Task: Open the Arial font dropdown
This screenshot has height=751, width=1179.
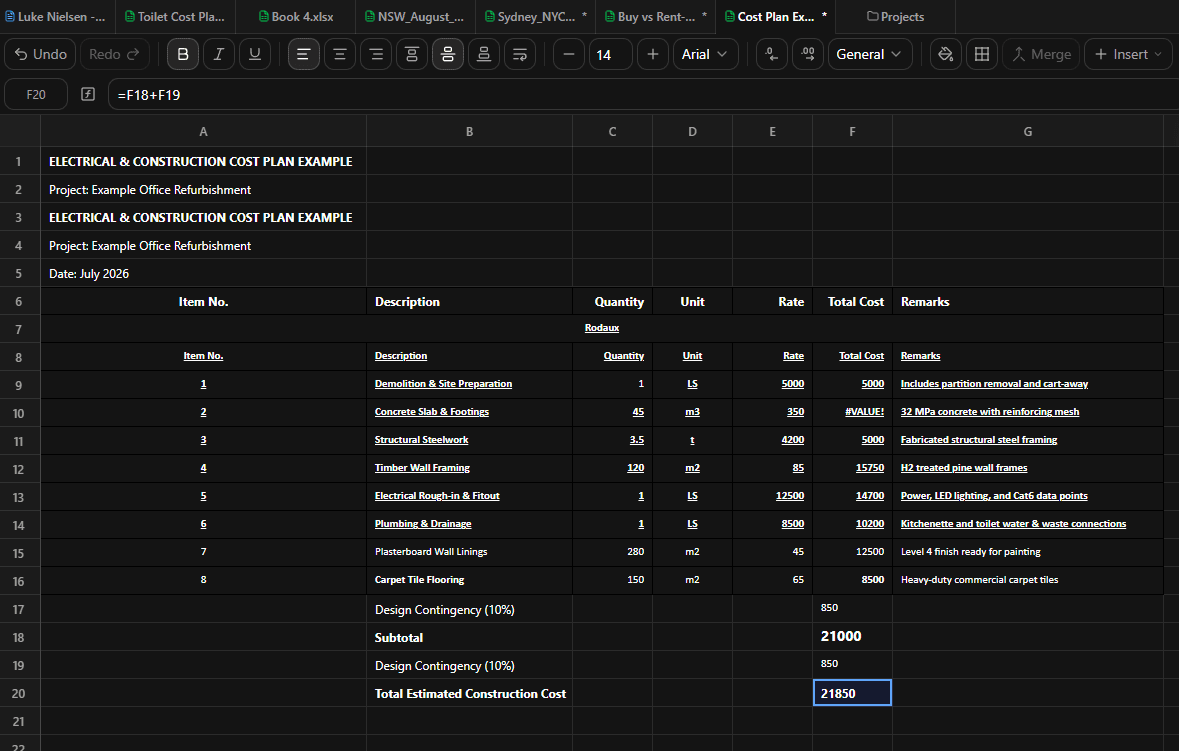Action: click(705, 54)
